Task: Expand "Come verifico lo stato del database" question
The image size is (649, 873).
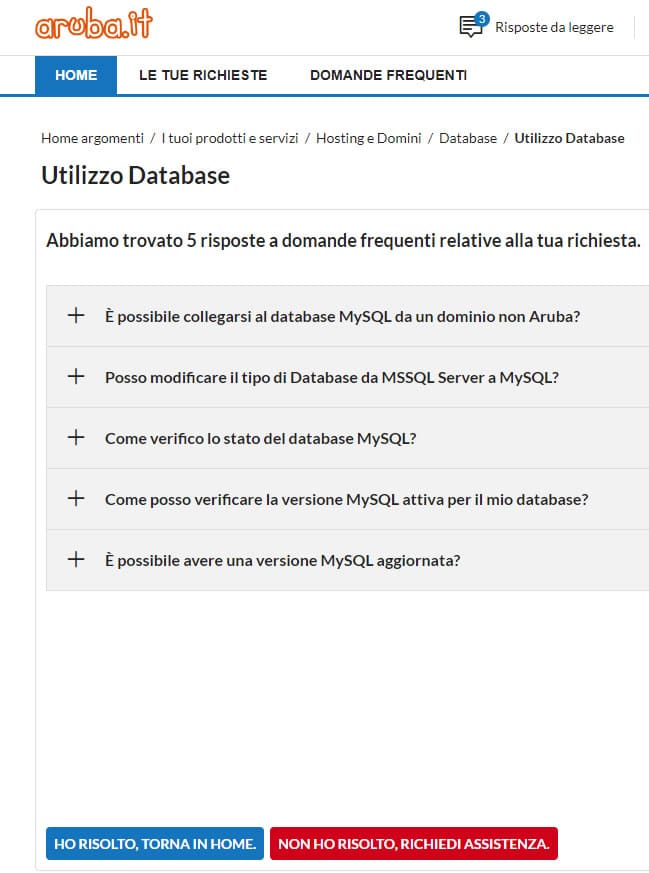Action: (x=260, y=438)
